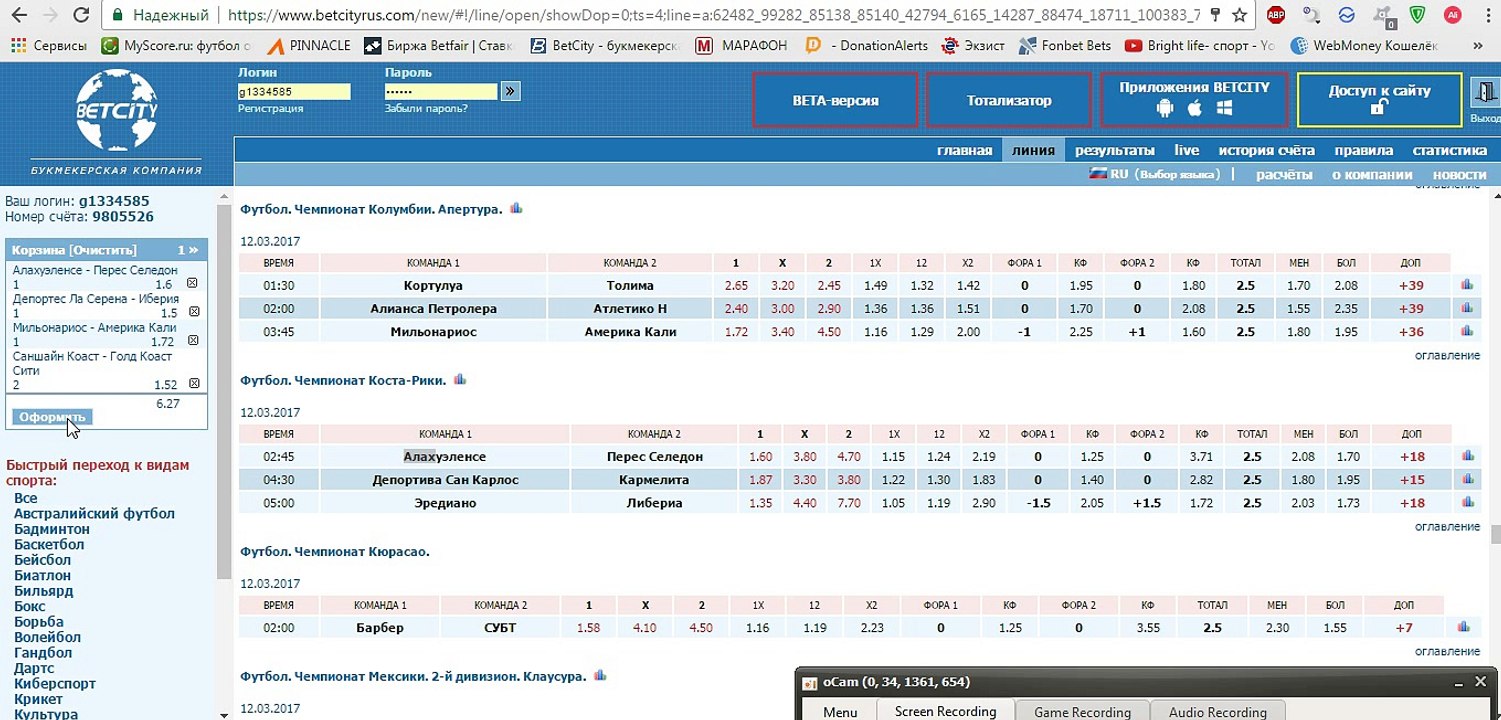Expand +39 extra markets for Кортулуа

[x=1411, y=286]
